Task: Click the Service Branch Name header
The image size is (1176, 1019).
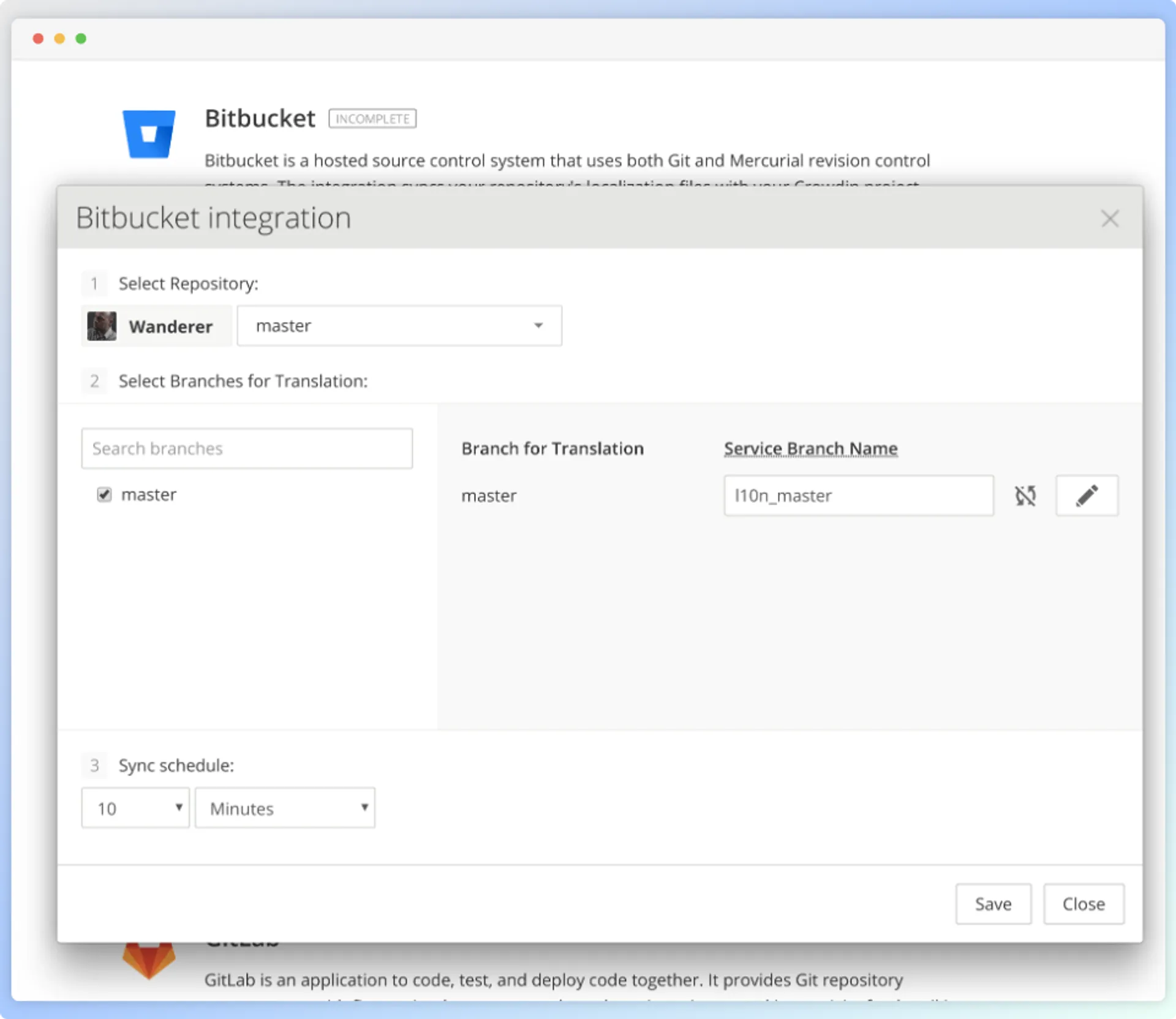Action: [x=811, y=448]
